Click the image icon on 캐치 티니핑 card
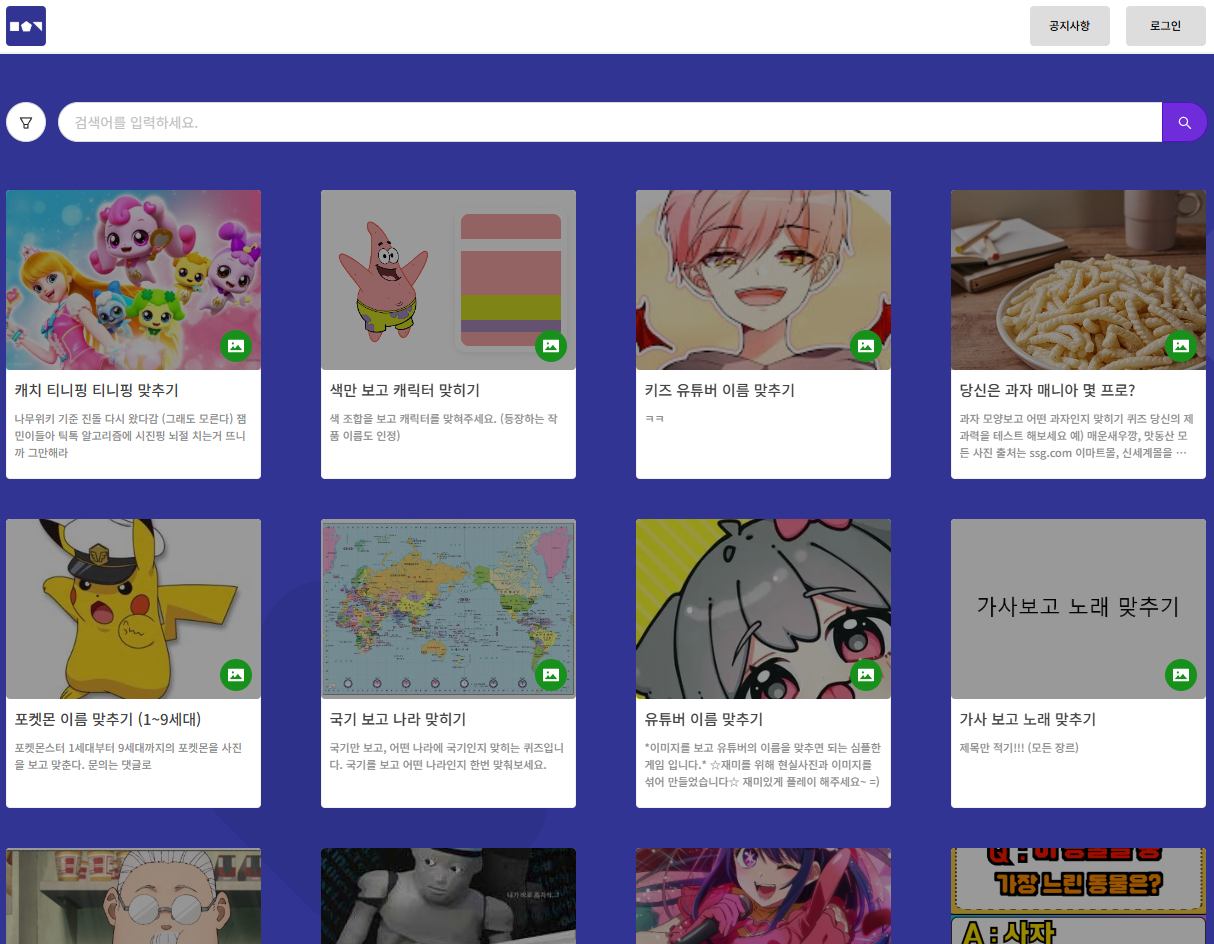Screen dimensions: 1214x944 click(x=236, y=346)
